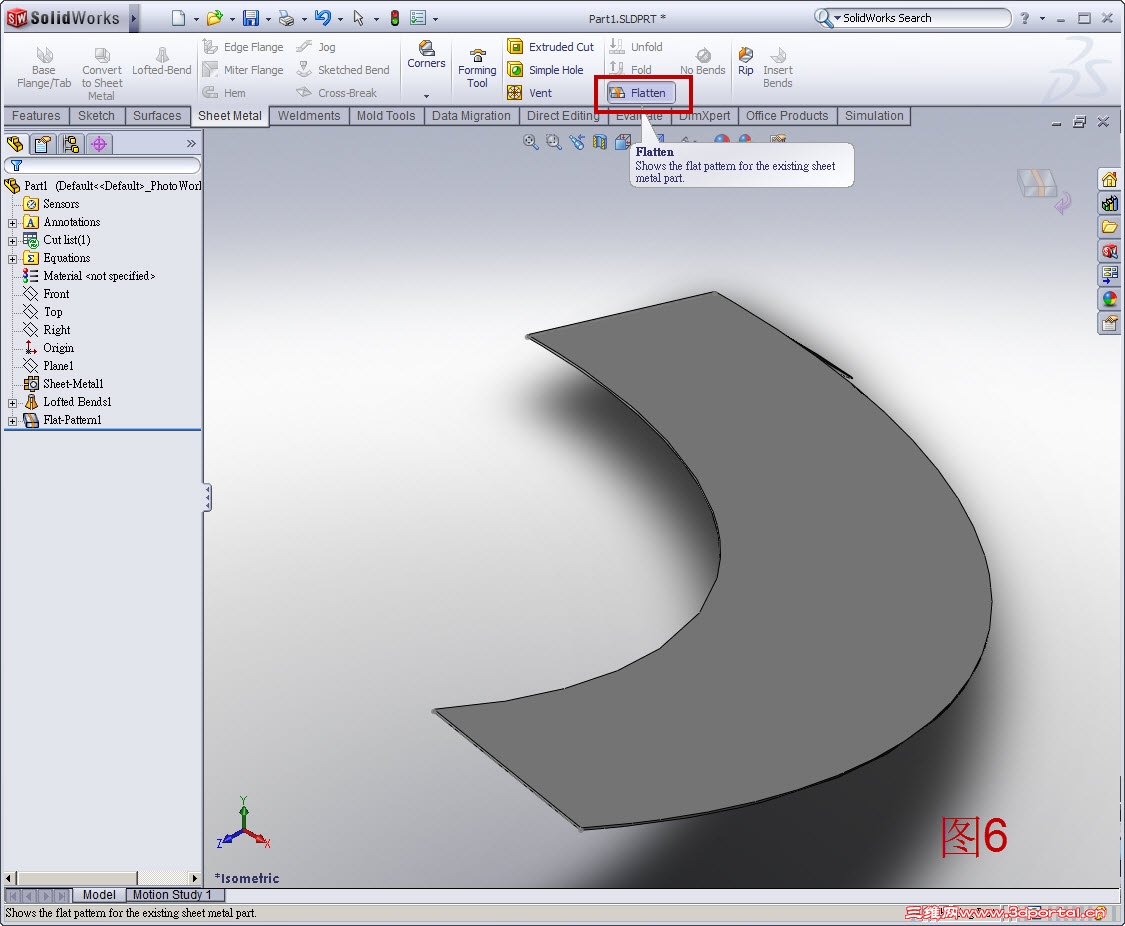
Task: Click the No Bends tool
Action: click(702, 62)
